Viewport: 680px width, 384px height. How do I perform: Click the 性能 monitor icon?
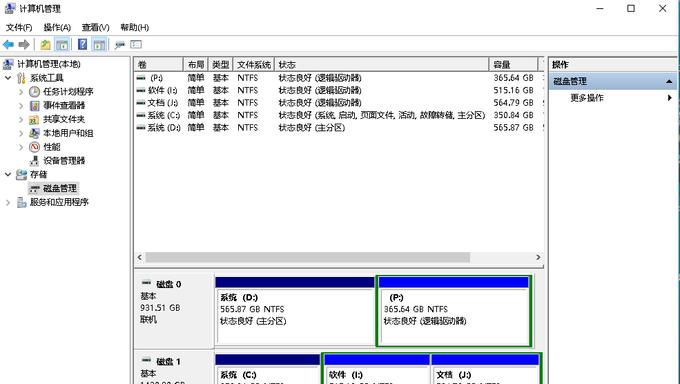click(x=34, y=147)
